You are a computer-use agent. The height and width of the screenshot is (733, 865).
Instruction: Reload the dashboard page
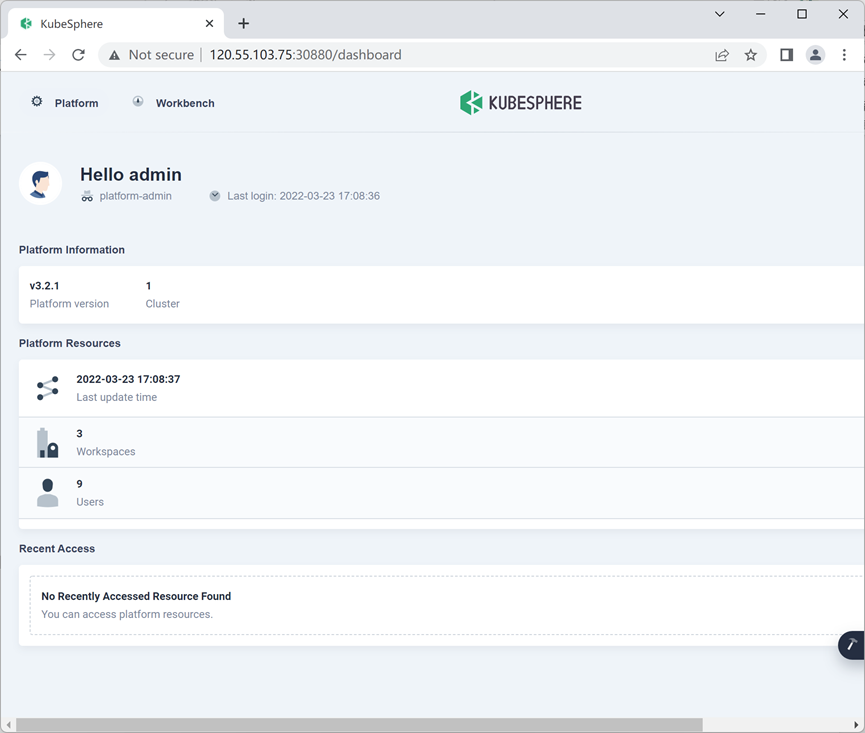(78, 55)
